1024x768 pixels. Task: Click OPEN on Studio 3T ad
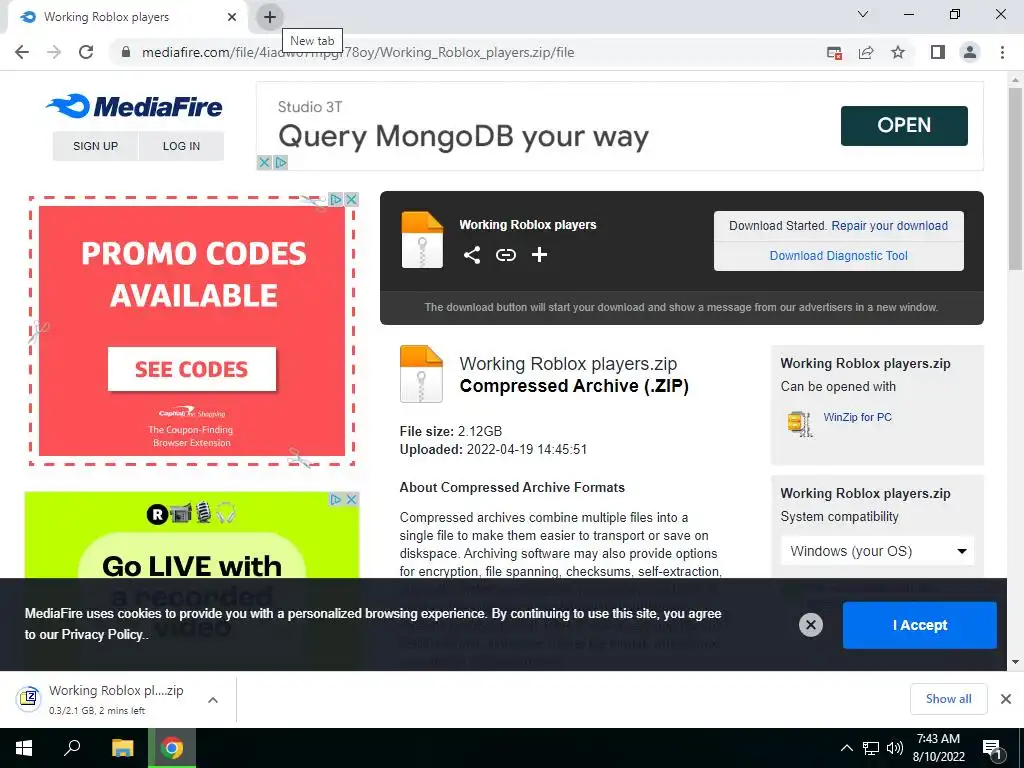click(904, 125)
